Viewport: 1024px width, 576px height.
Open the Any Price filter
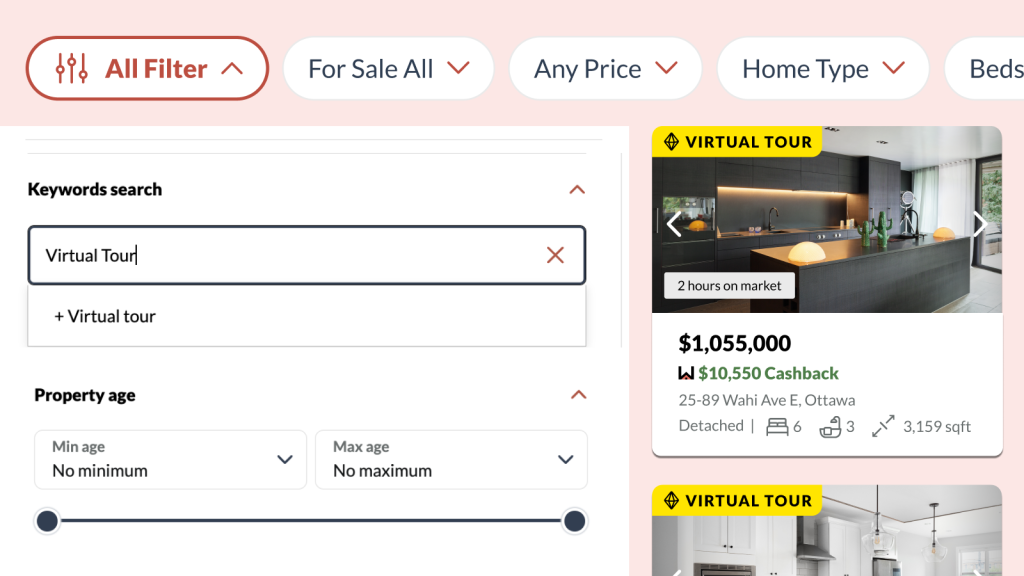pyautogui.click(x=605, y=68)
